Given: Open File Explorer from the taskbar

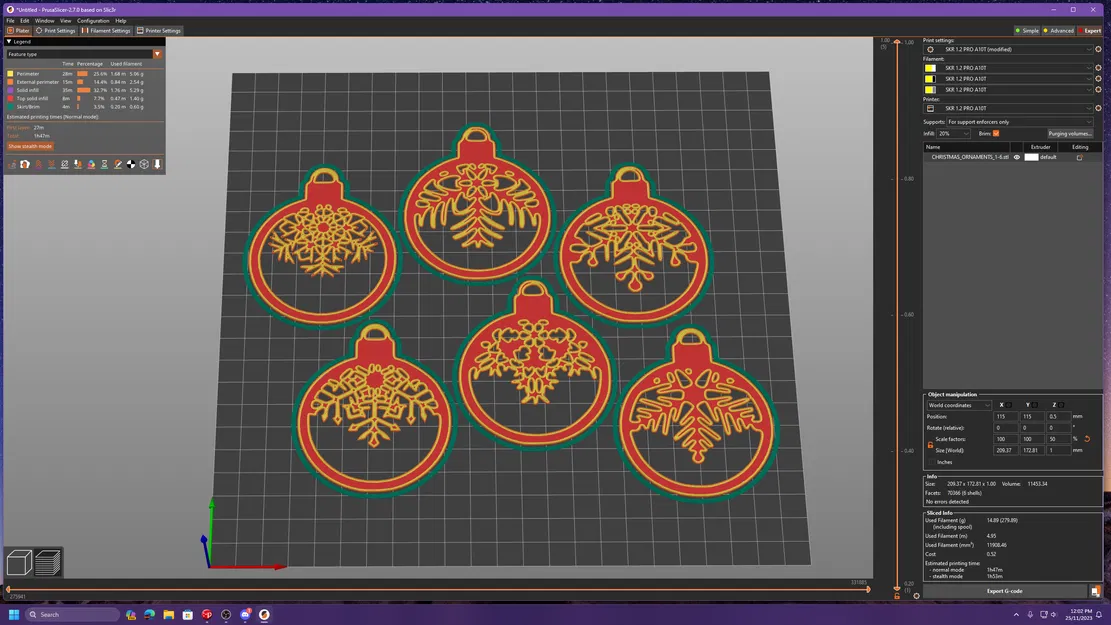Looking at the screenshot, I should pyautogui.click(x=169, y=614).
